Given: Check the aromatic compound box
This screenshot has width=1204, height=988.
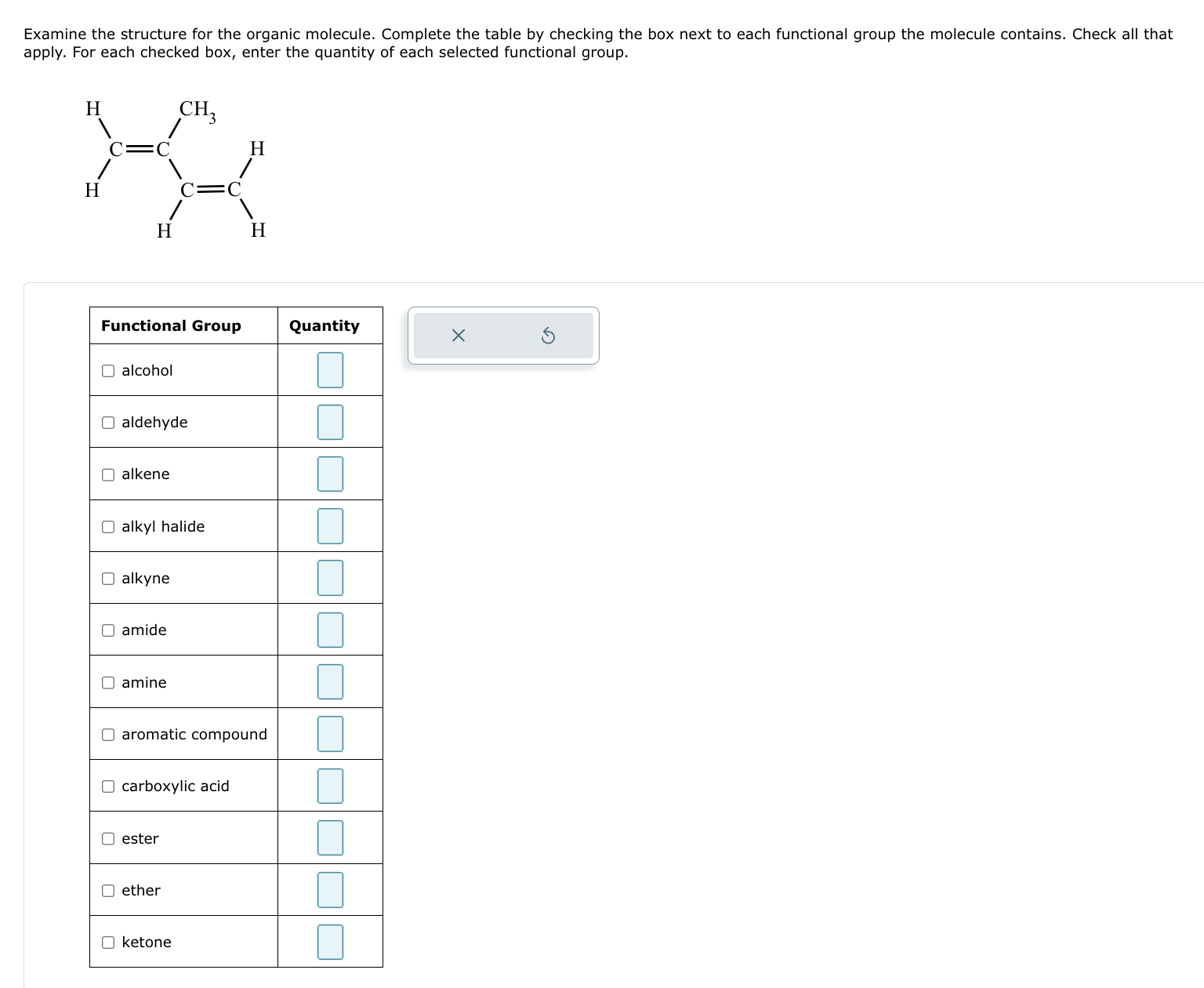Looking at the screenshot, I should (x=108, y=734).
